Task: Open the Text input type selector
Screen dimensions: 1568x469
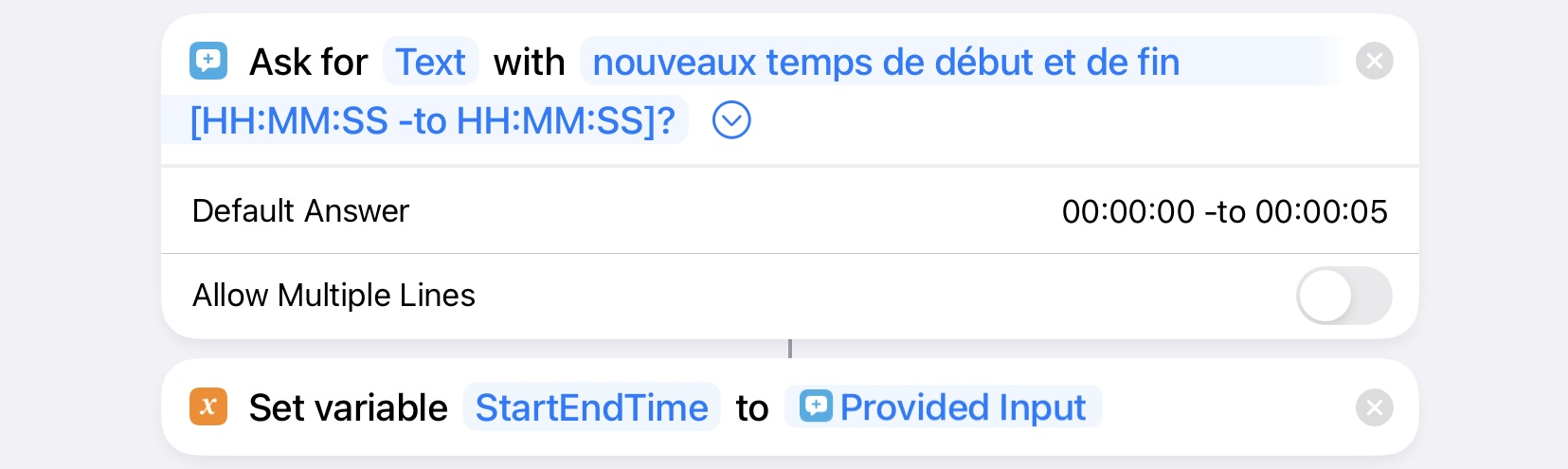Action: (x=430, y=62)
